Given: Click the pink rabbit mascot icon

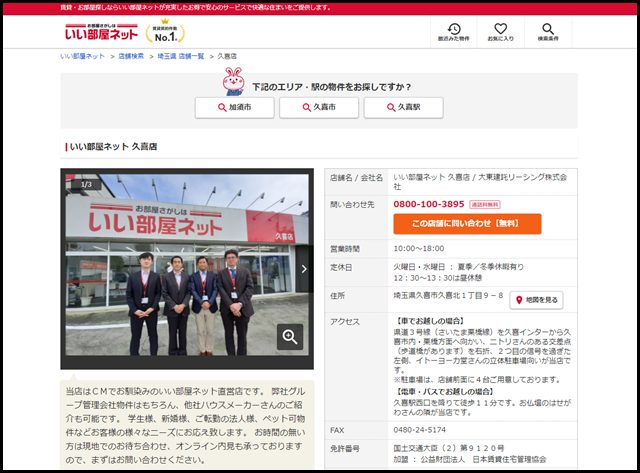Looking at the screenshot, I should pos(233,82).
